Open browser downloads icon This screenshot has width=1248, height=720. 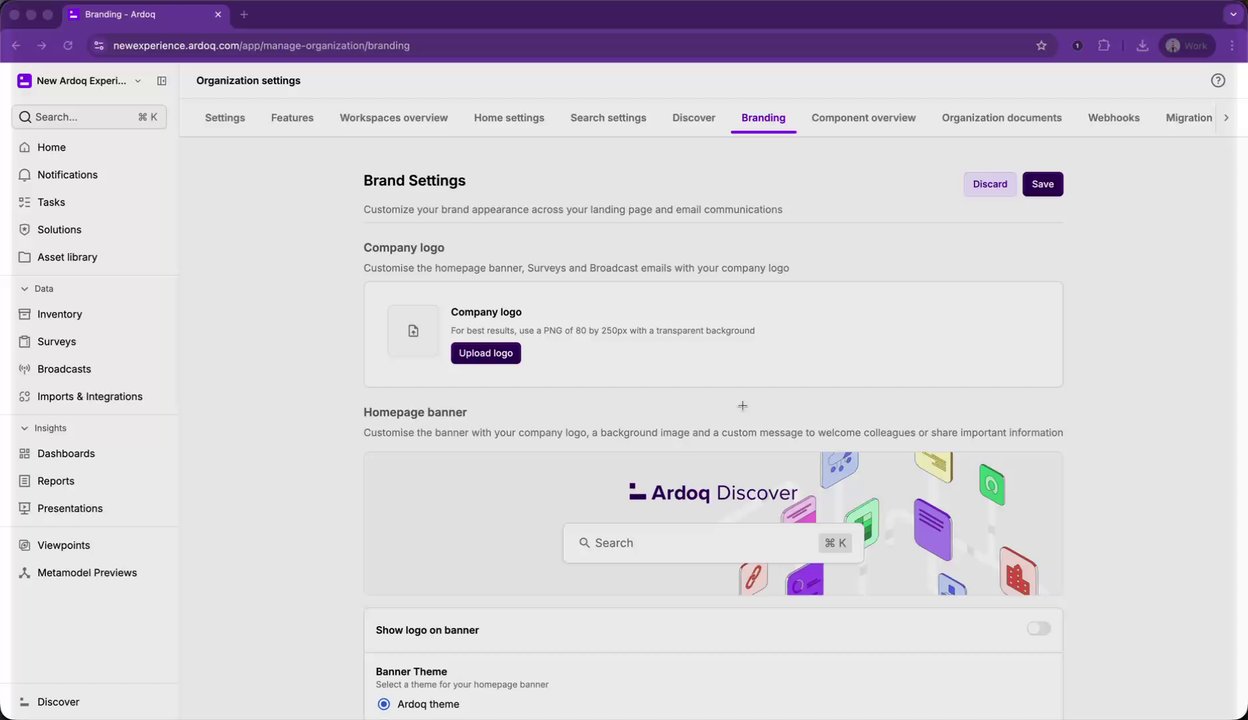coord(1142,46)
